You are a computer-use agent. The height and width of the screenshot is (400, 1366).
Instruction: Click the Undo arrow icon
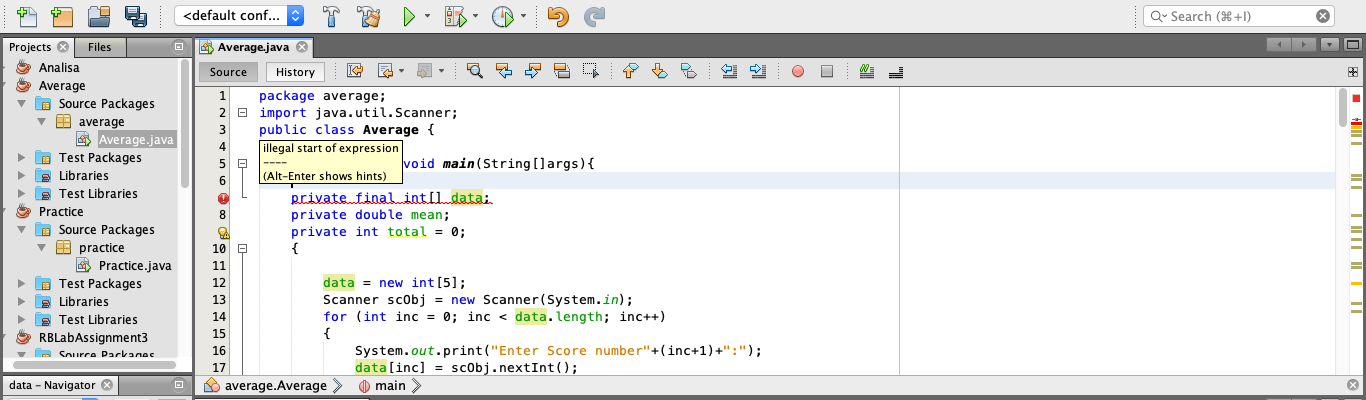click(x=558, y=16)
